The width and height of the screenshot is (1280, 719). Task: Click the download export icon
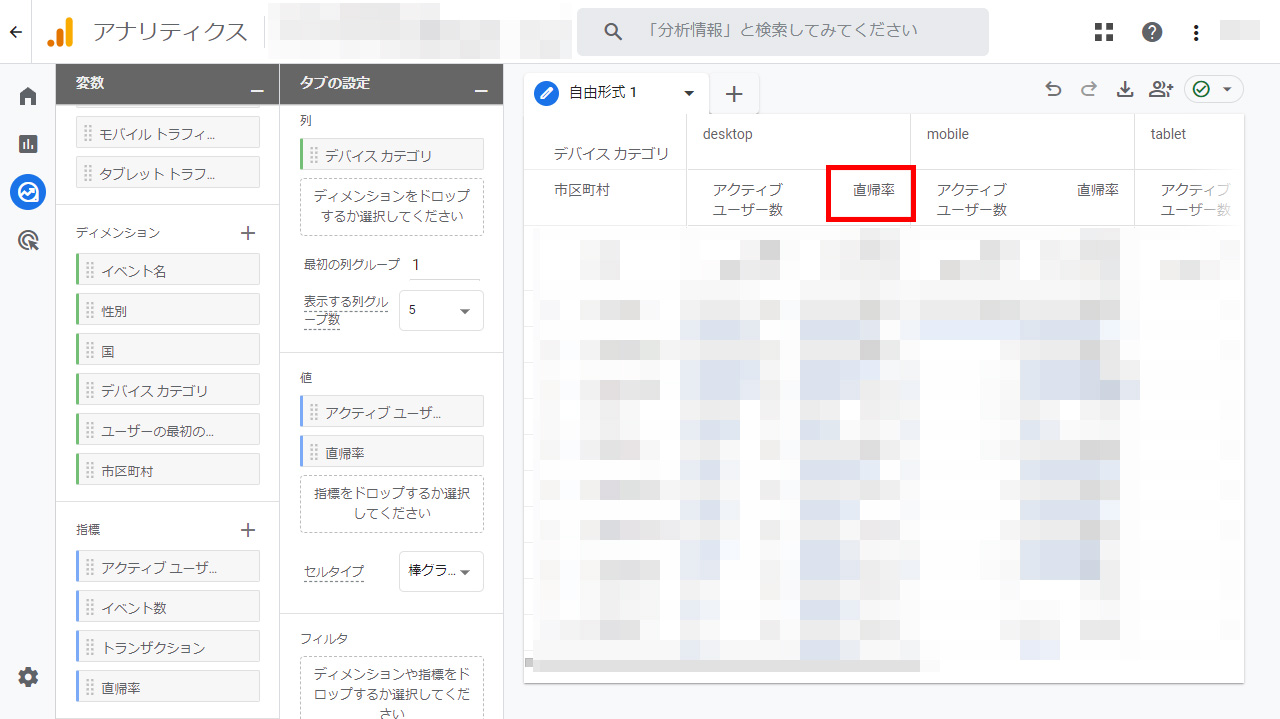pyautogui.click(x=1125, y=90)
